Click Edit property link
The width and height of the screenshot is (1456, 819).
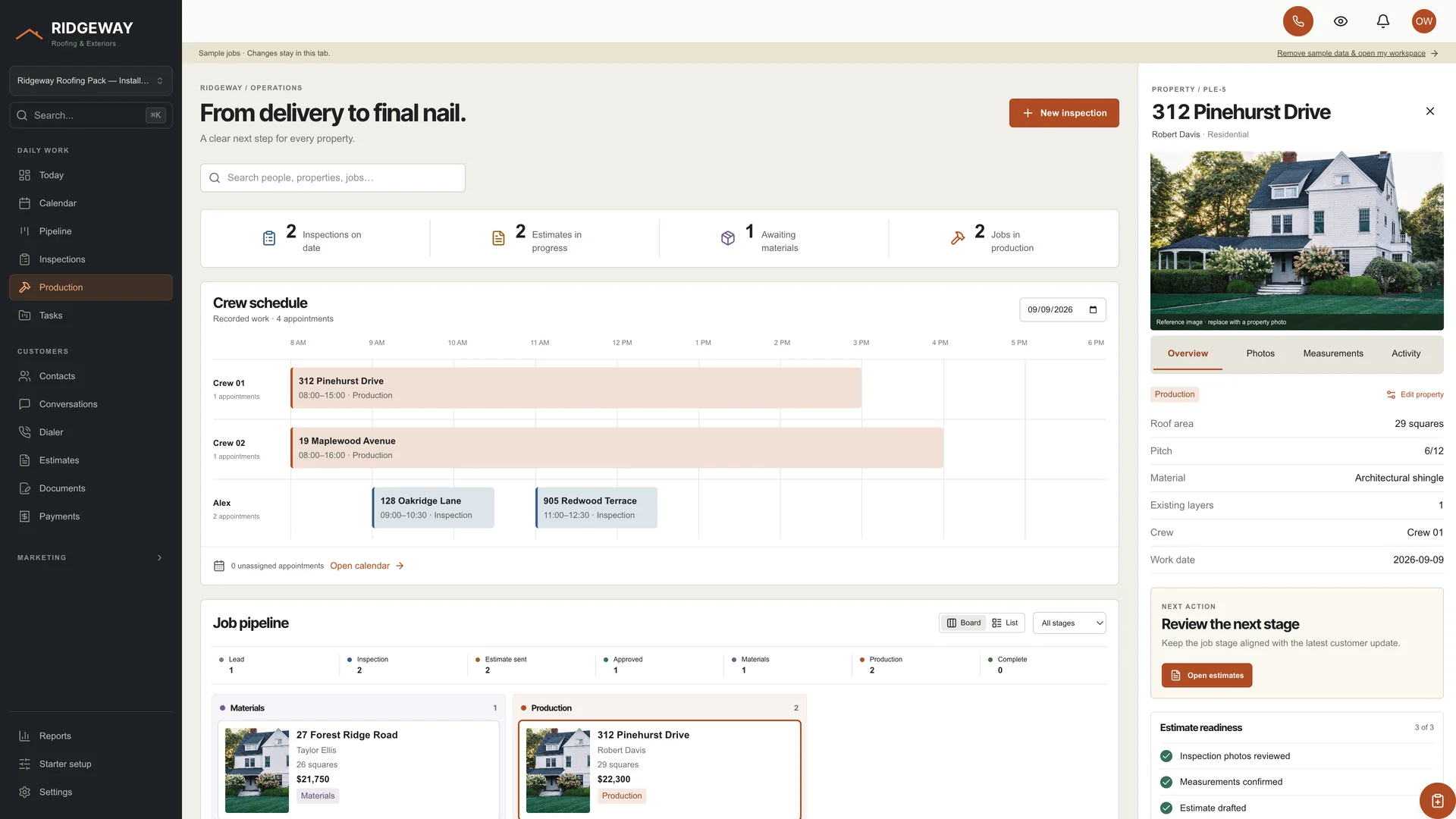(x=1415, y=394)
